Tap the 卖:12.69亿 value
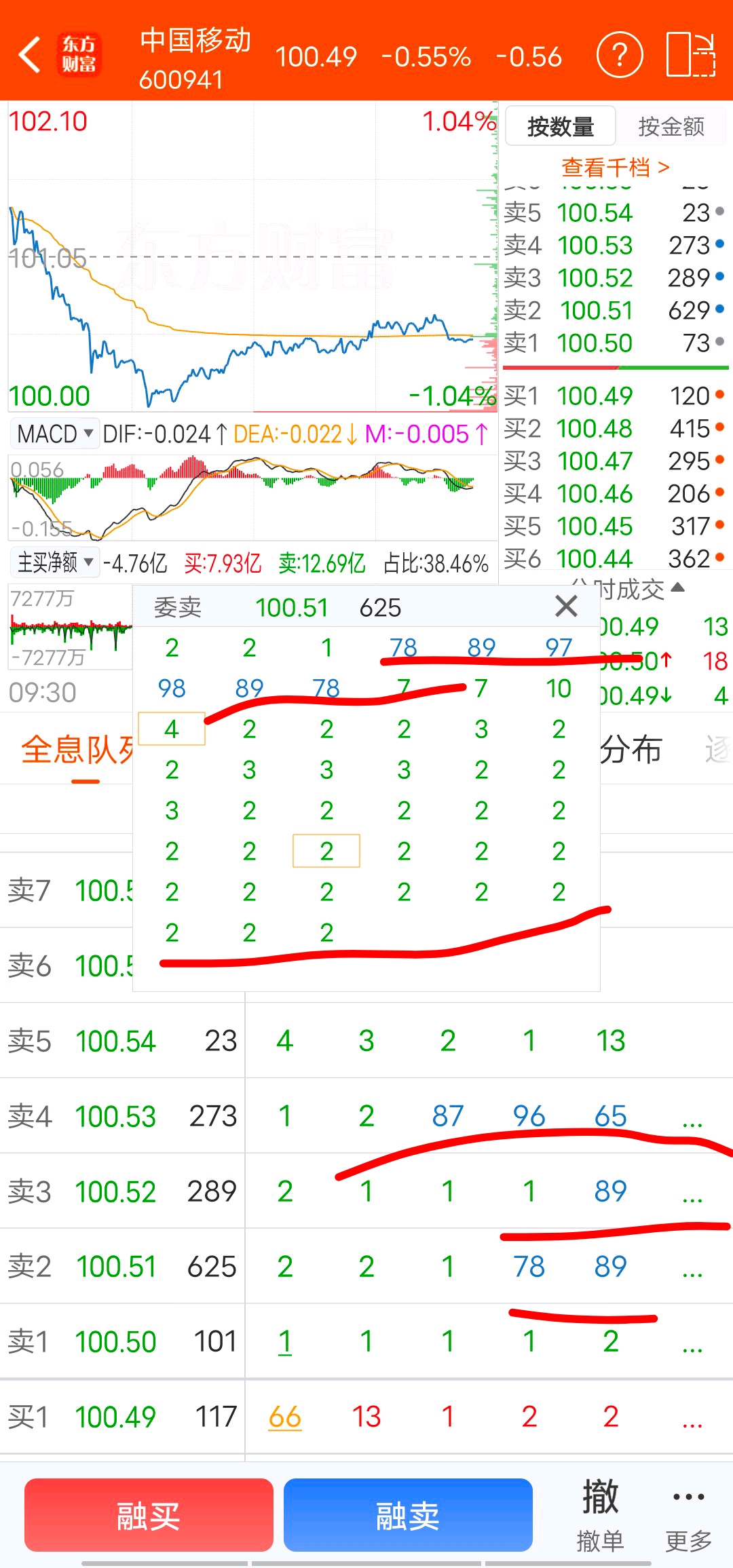This screenshot has height=1568, width=733. point(322,562)
